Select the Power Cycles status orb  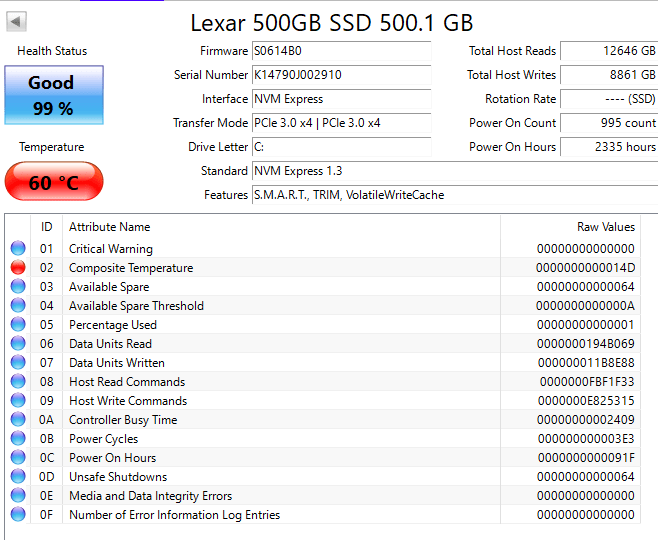pos(18,438)
